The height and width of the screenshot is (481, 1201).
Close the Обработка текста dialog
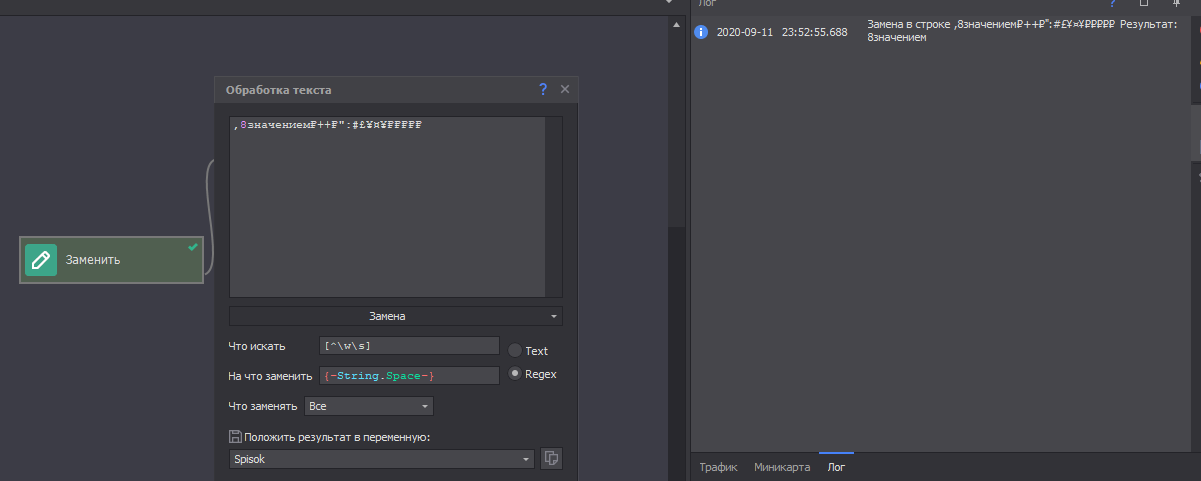tap(565, 89)
